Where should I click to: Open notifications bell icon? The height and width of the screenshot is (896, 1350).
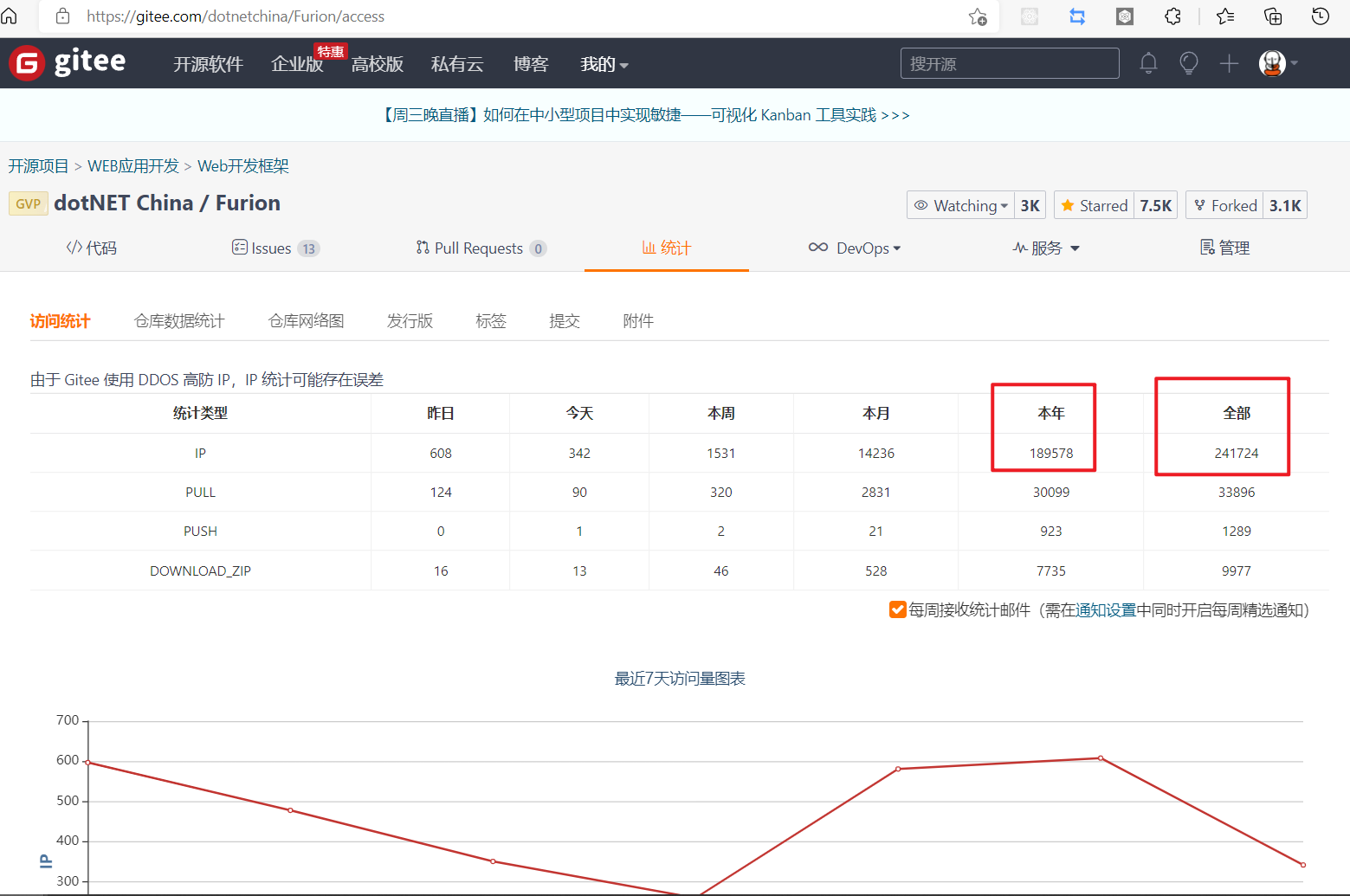1148,63
